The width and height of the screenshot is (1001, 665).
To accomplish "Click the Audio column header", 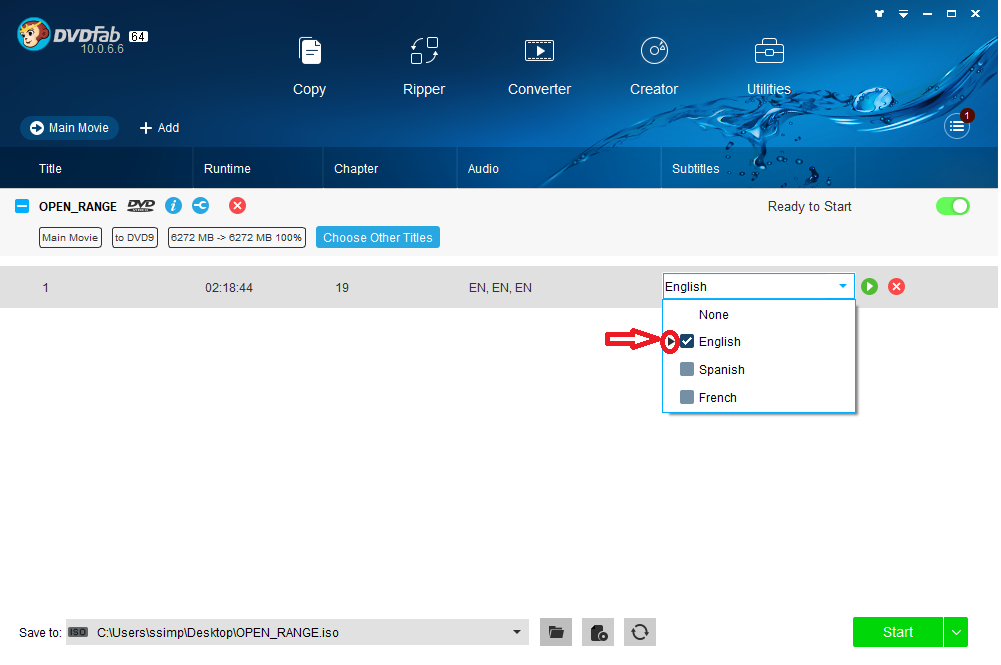I will 483,169.
